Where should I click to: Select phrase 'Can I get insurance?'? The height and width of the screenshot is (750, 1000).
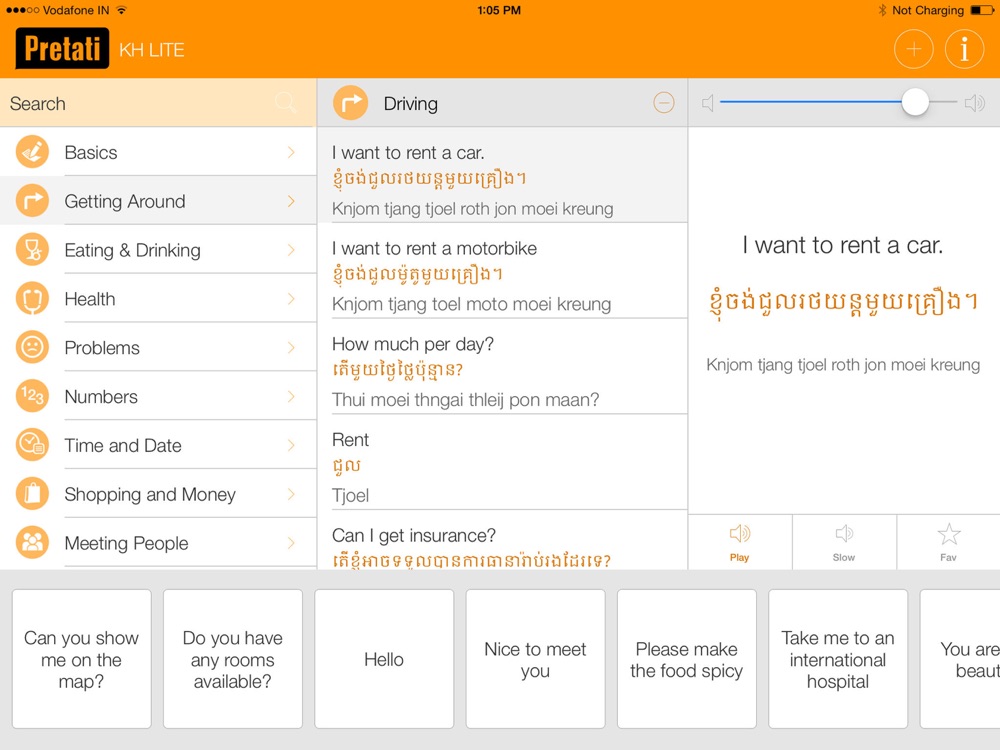[x=503, y=540]
